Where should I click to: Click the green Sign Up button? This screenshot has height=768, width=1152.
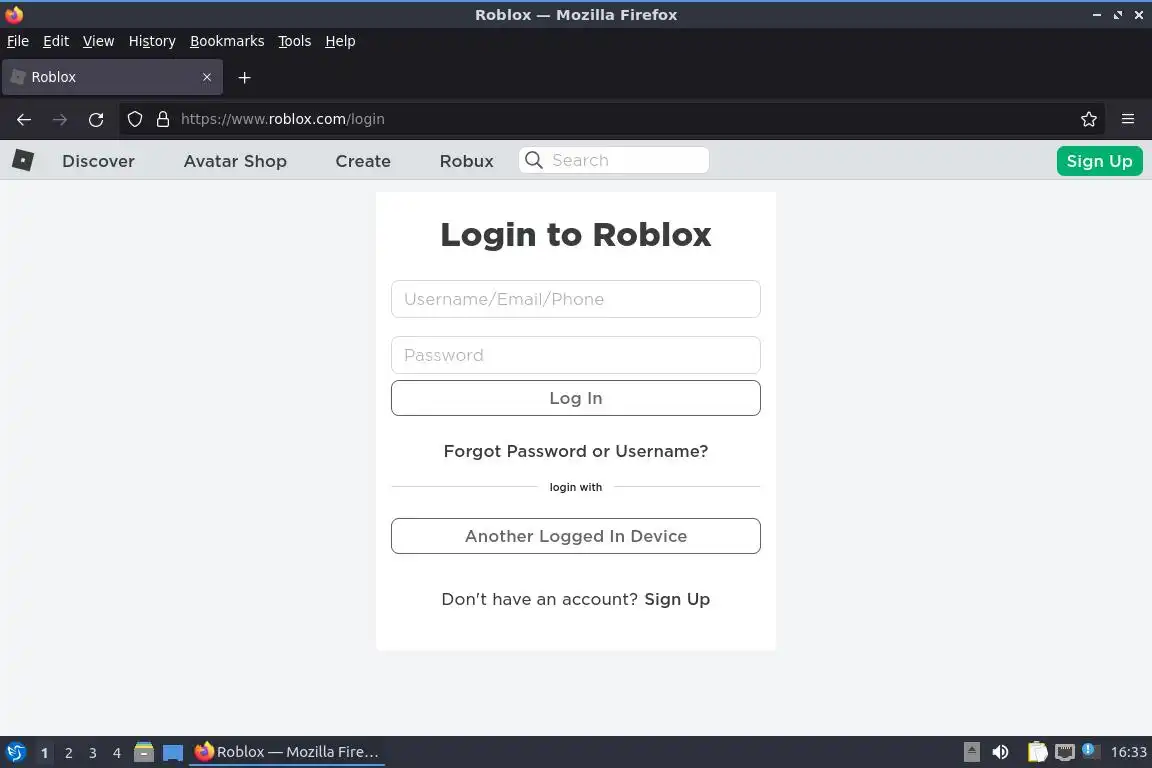click(1099, 161)
